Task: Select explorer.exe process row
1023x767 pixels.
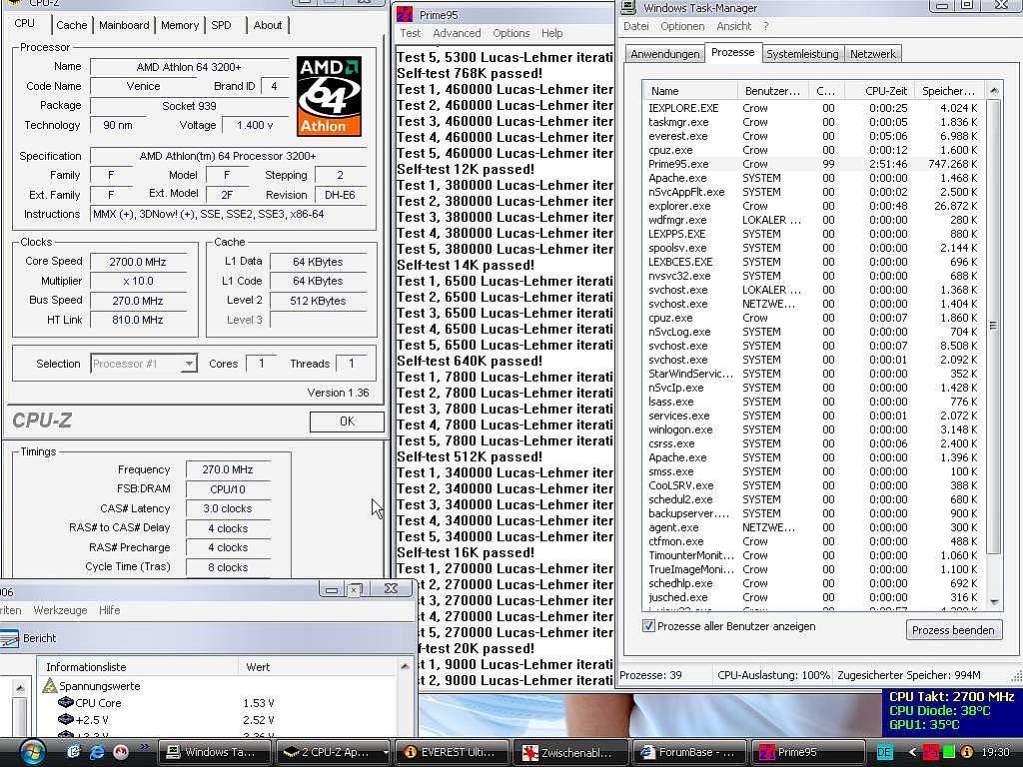Action: point(814,205)
